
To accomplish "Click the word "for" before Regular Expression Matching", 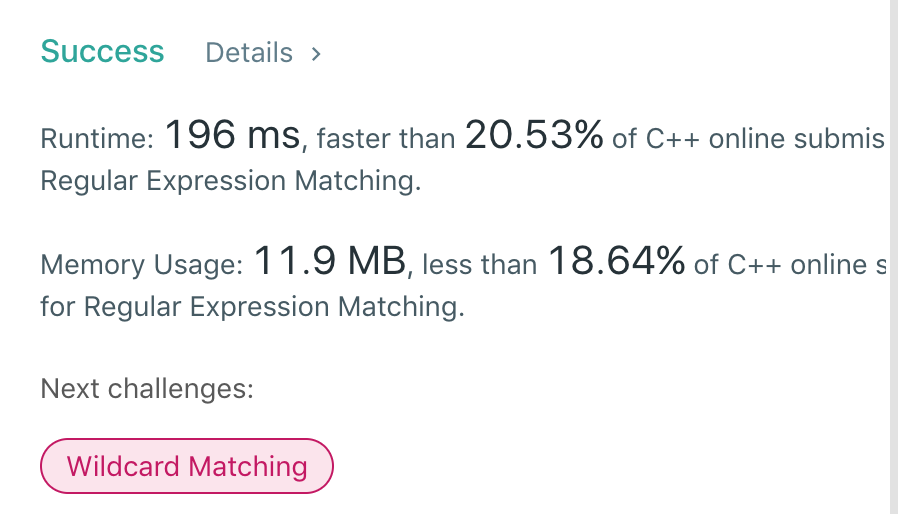I will tap(58, 307).
